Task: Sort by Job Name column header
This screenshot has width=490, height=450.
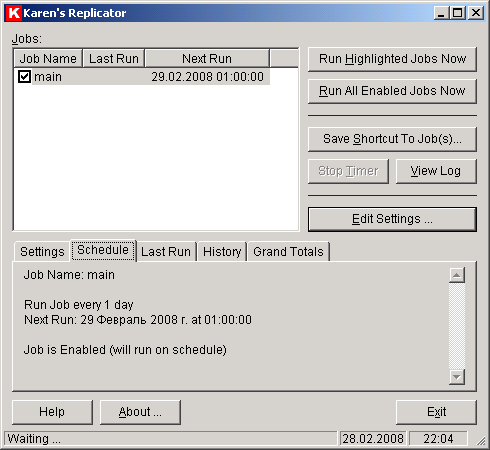Action: point(48,59)
